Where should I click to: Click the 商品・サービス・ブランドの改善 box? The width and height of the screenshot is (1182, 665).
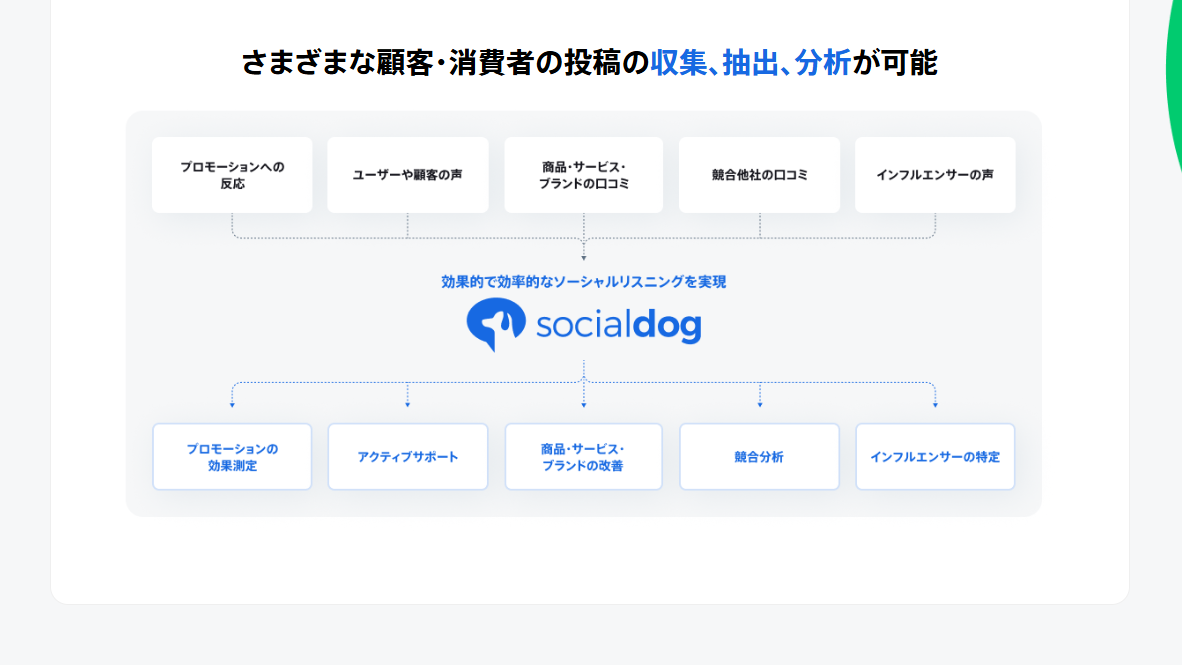(x=583, y=457)
